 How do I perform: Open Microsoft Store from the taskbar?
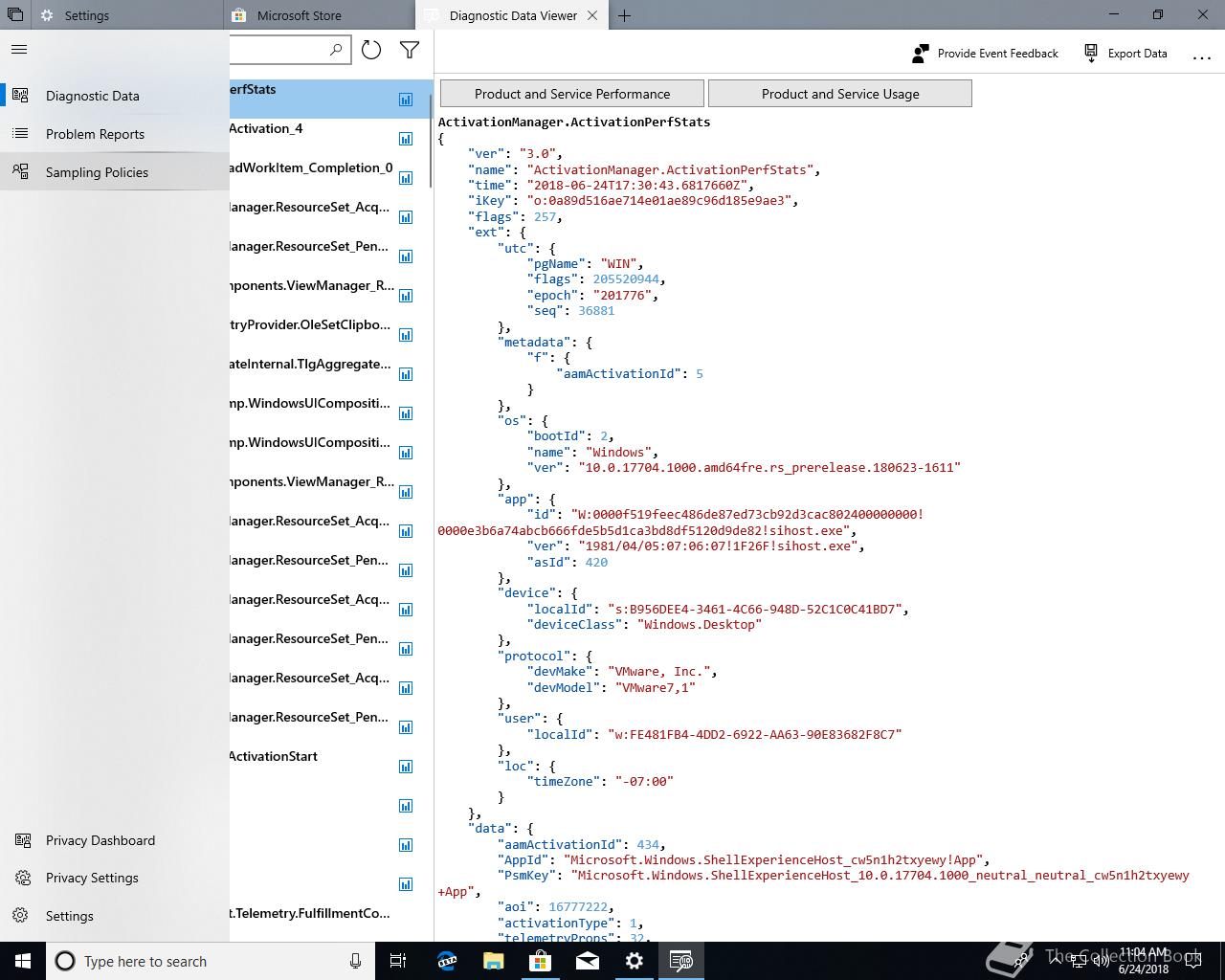[541, 961]
